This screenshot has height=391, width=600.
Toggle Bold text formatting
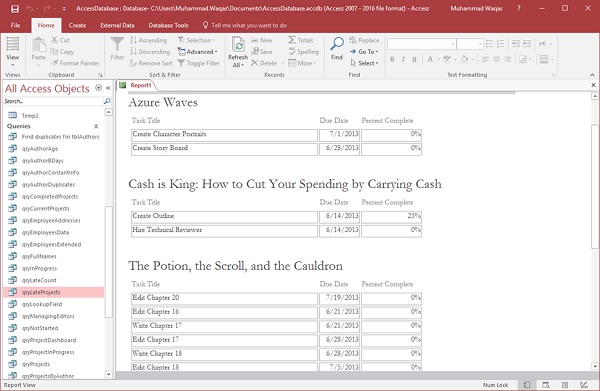(x=392, y=59)
